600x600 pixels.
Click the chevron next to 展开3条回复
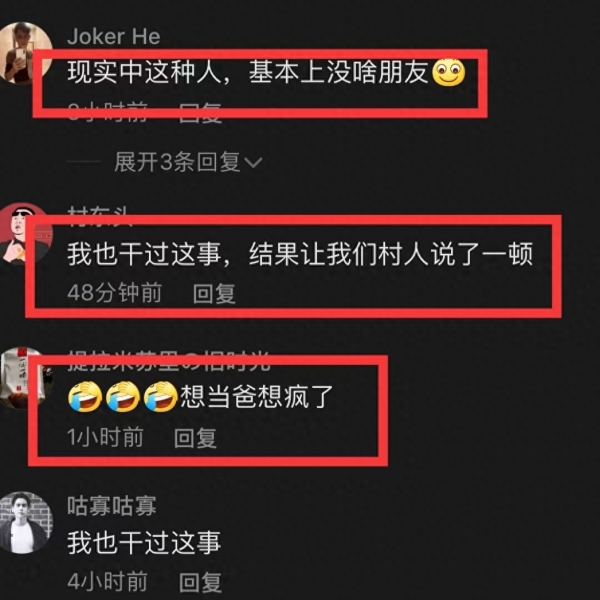[x=253, y=162]
